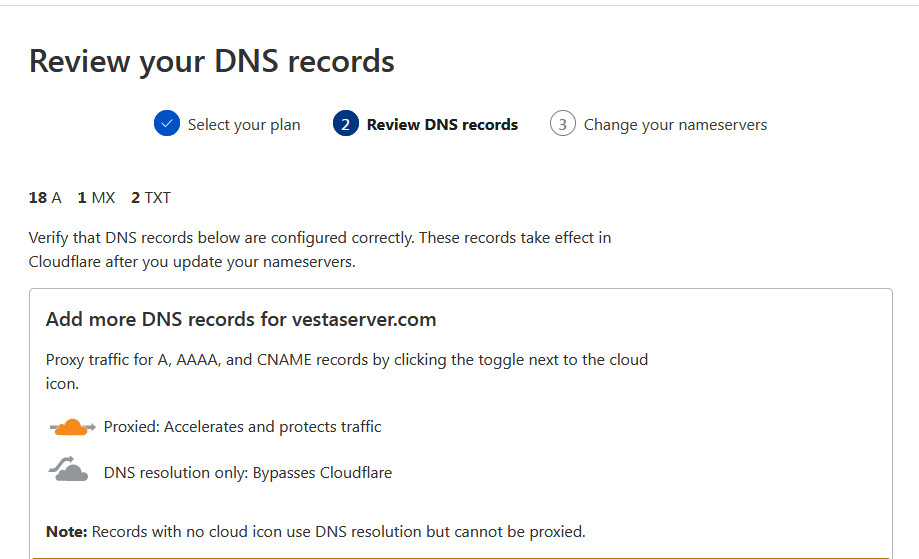Select the Review DNS records step label
Screen dimensions: 919x559
(x=442, y=125)
